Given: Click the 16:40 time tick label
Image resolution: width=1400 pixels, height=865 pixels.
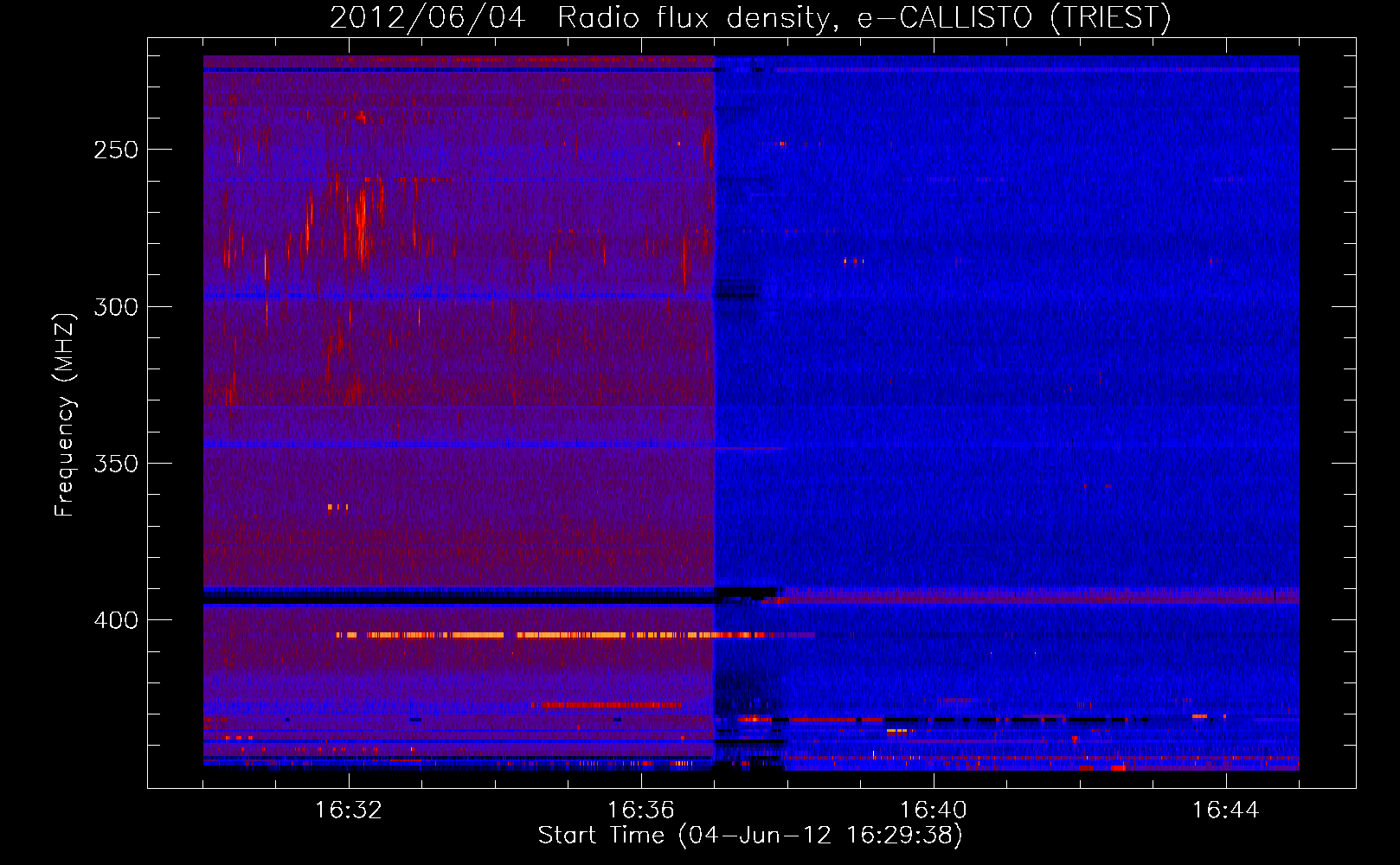Looking at the screenshot, I should [x=934, y=811].
